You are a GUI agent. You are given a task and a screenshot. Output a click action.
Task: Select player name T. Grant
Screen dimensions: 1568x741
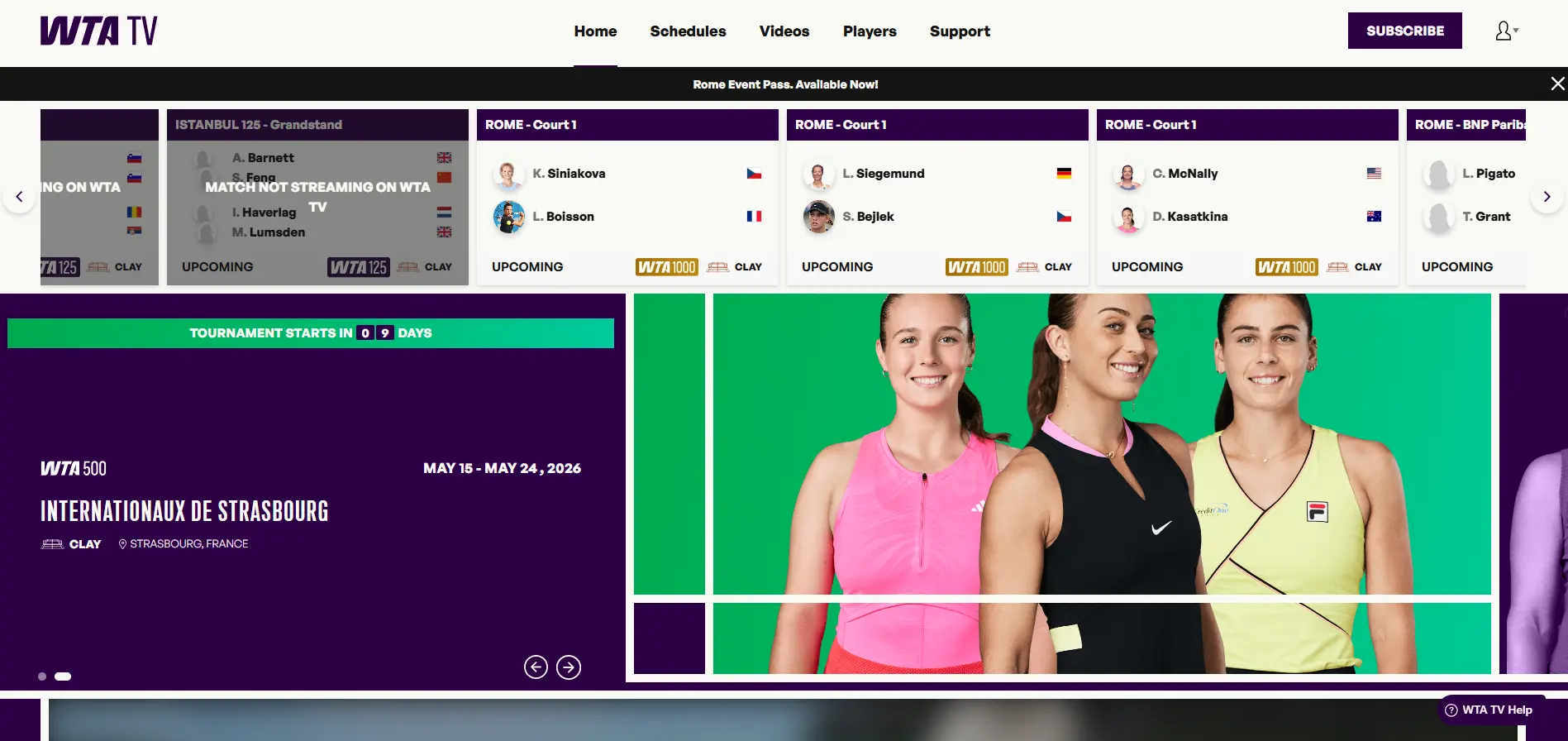coord(1486,217)
